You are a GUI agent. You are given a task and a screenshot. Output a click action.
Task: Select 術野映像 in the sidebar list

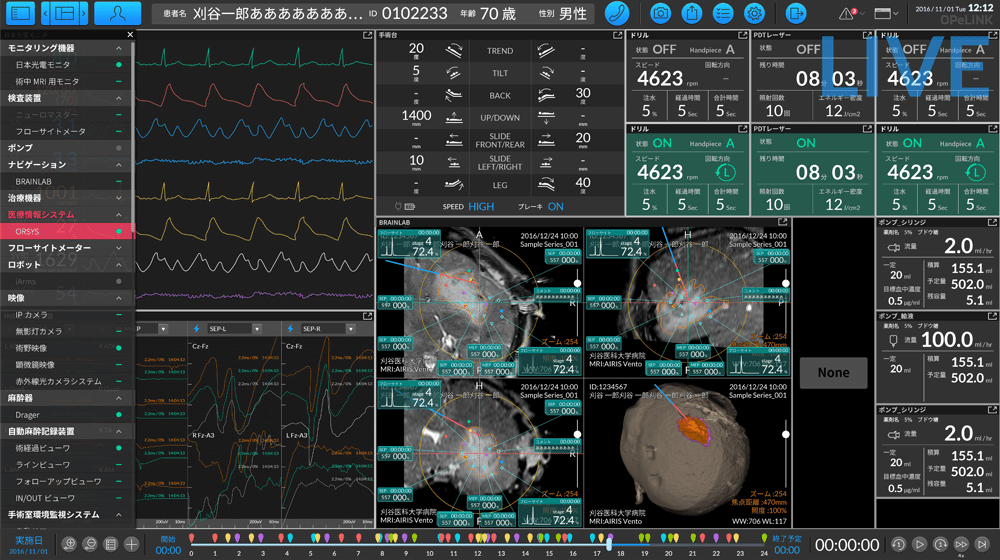(x=60, y=347)
